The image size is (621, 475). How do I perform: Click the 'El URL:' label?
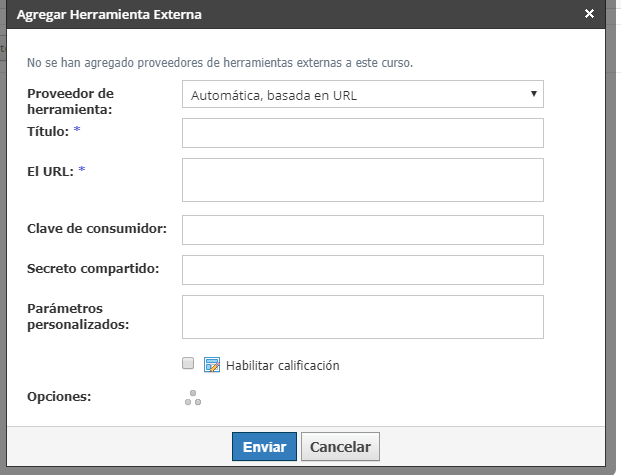pyautogui.click(x=50, y=172)
